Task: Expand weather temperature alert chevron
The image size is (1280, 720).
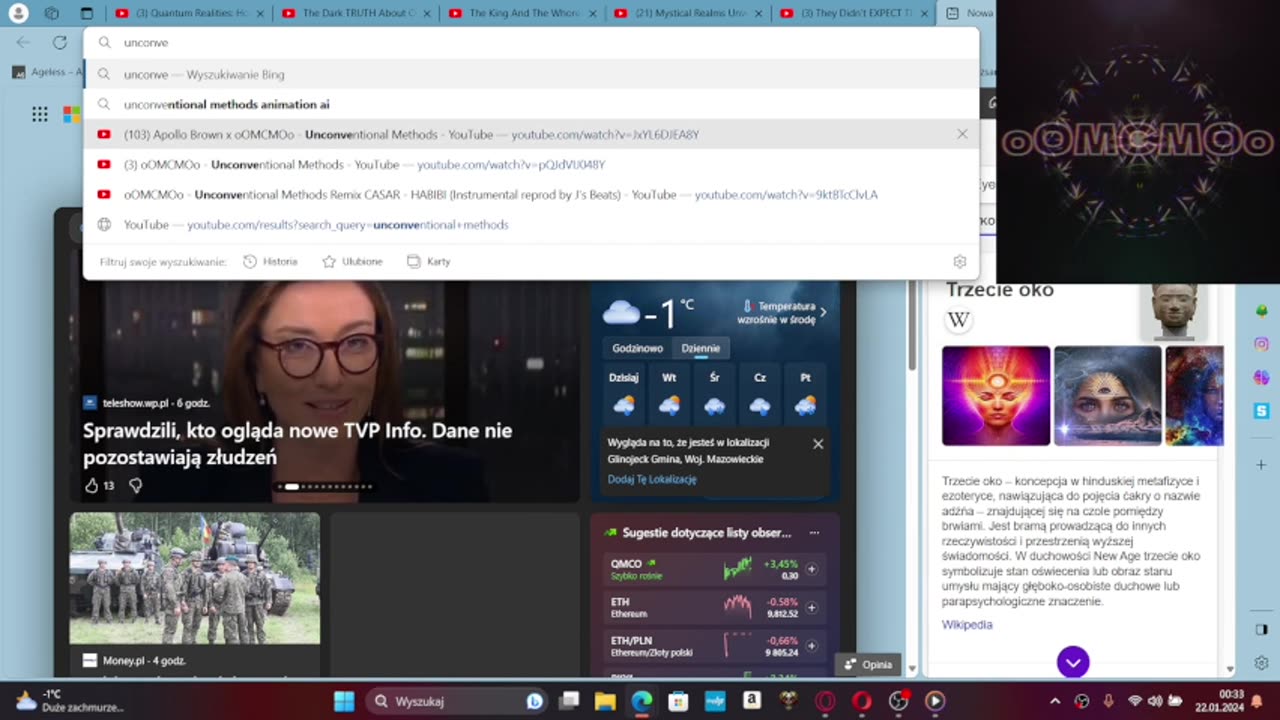Action: tap(823, 312)
